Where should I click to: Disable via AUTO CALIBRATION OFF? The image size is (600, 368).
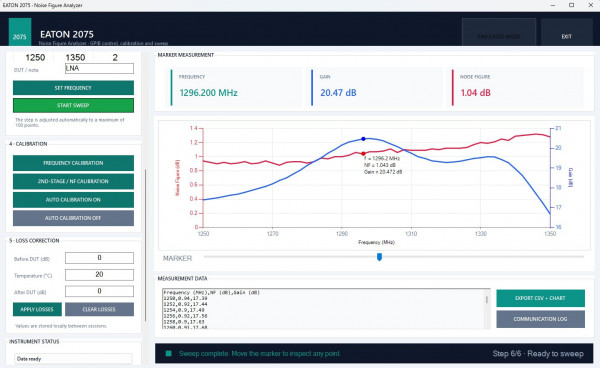tap(73, 218)
